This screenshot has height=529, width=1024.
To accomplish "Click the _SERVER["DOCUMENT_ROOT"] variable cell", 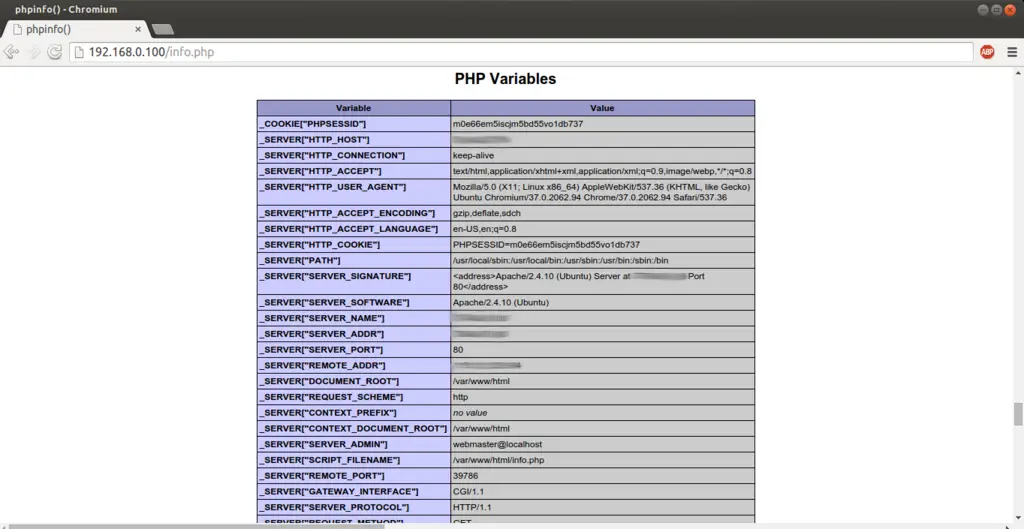I will (x=329, y=381).
